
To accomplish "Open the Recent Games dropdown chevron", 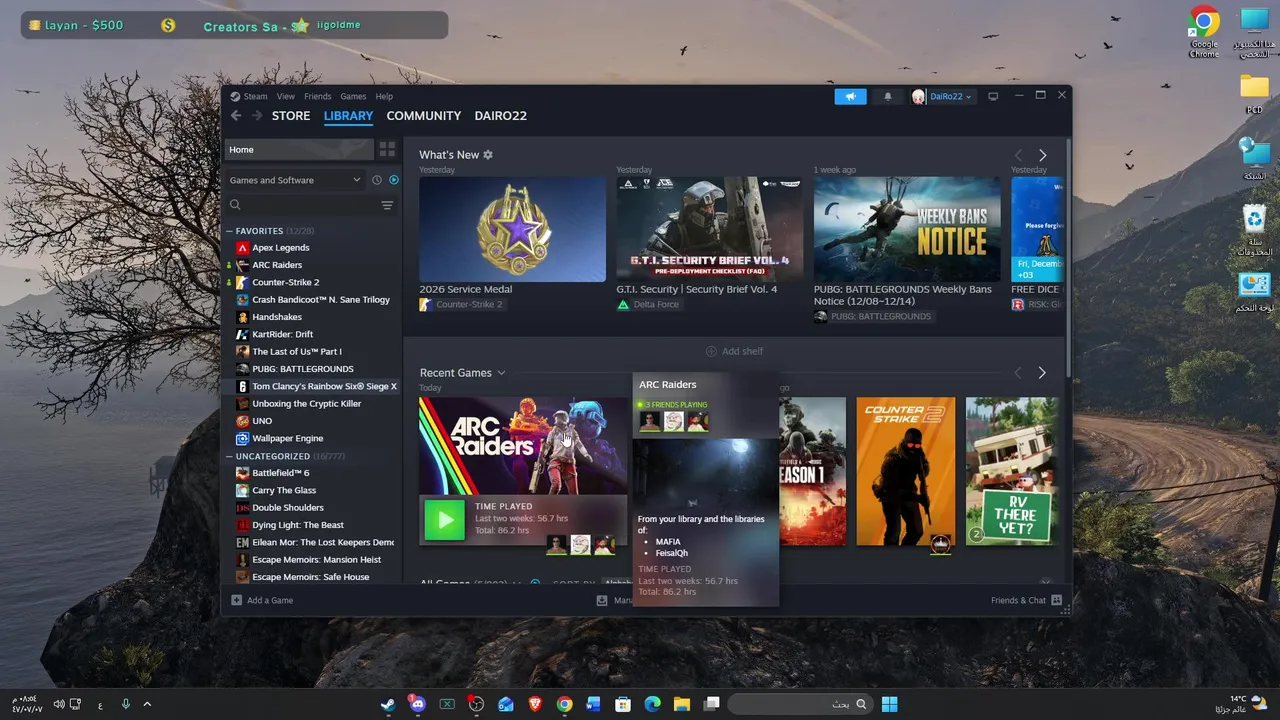I will [501, 373].
